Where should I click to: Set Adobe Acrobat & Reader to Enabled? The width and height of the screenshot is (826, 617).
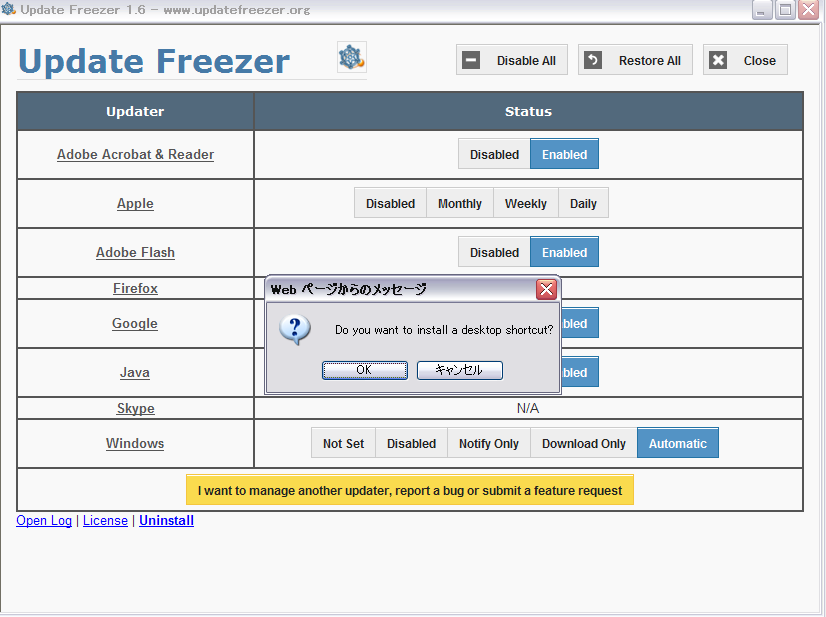[x=564, y=154]
